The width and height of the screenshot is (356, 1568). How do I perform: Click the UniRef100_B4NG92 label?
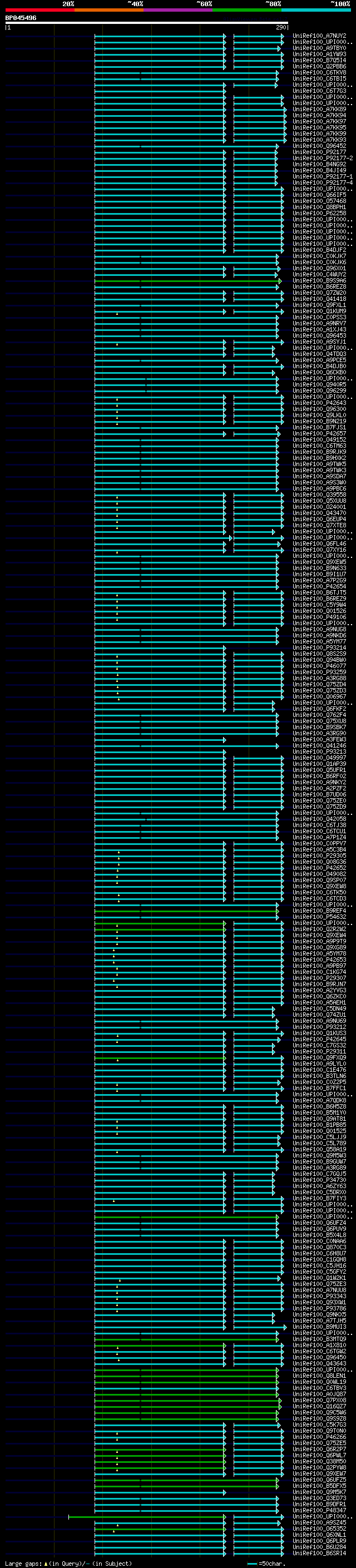[319, 164]
